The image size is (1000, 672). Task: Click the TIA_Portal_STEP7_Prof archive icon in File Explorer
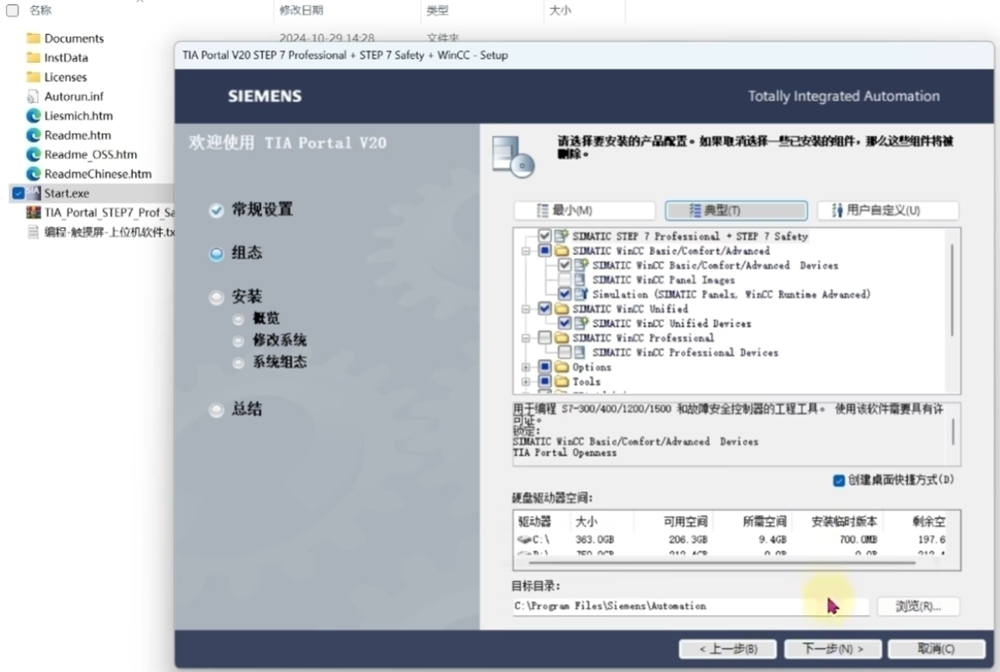click(33, 212)
